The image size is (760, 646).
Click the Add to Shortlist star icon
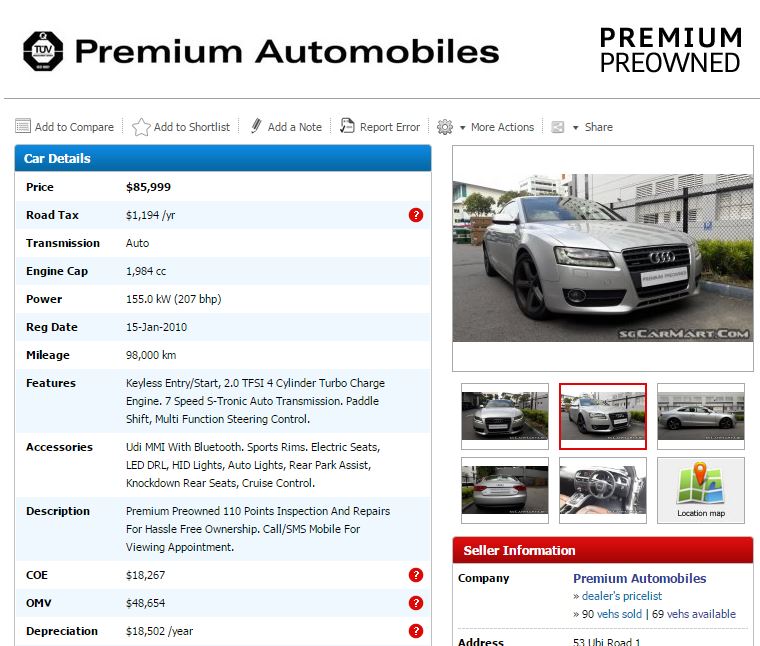click(x=141, y=127)
